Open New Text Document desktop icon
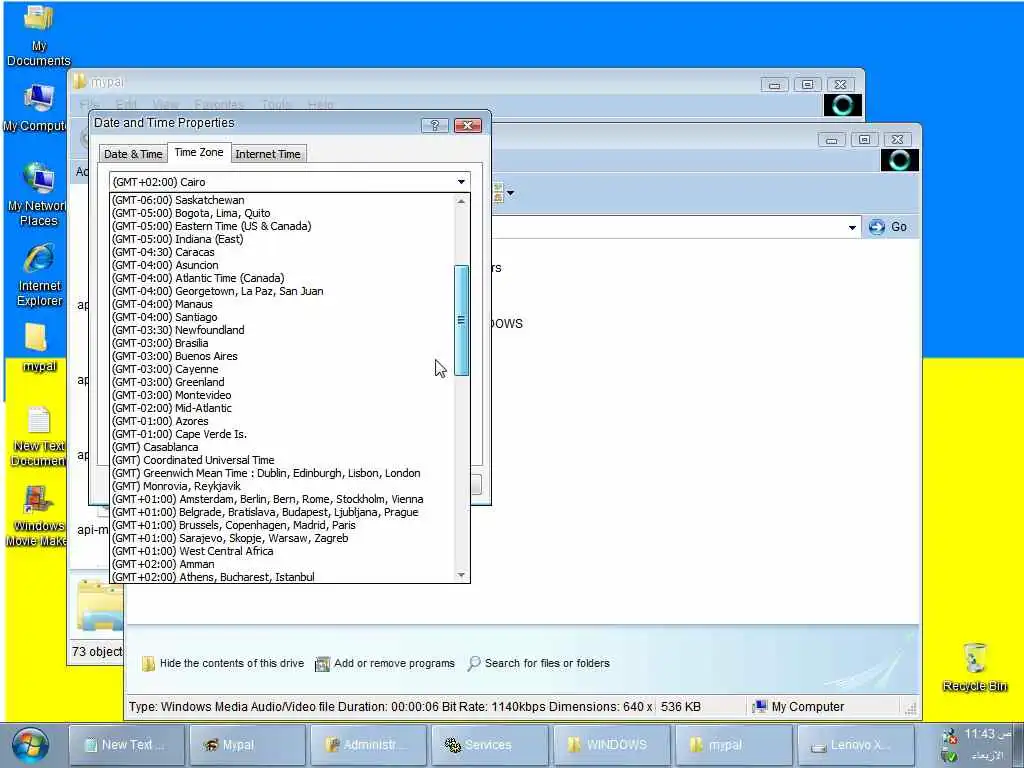Screen dimensions: 1024x768 (x=38, y=436)
